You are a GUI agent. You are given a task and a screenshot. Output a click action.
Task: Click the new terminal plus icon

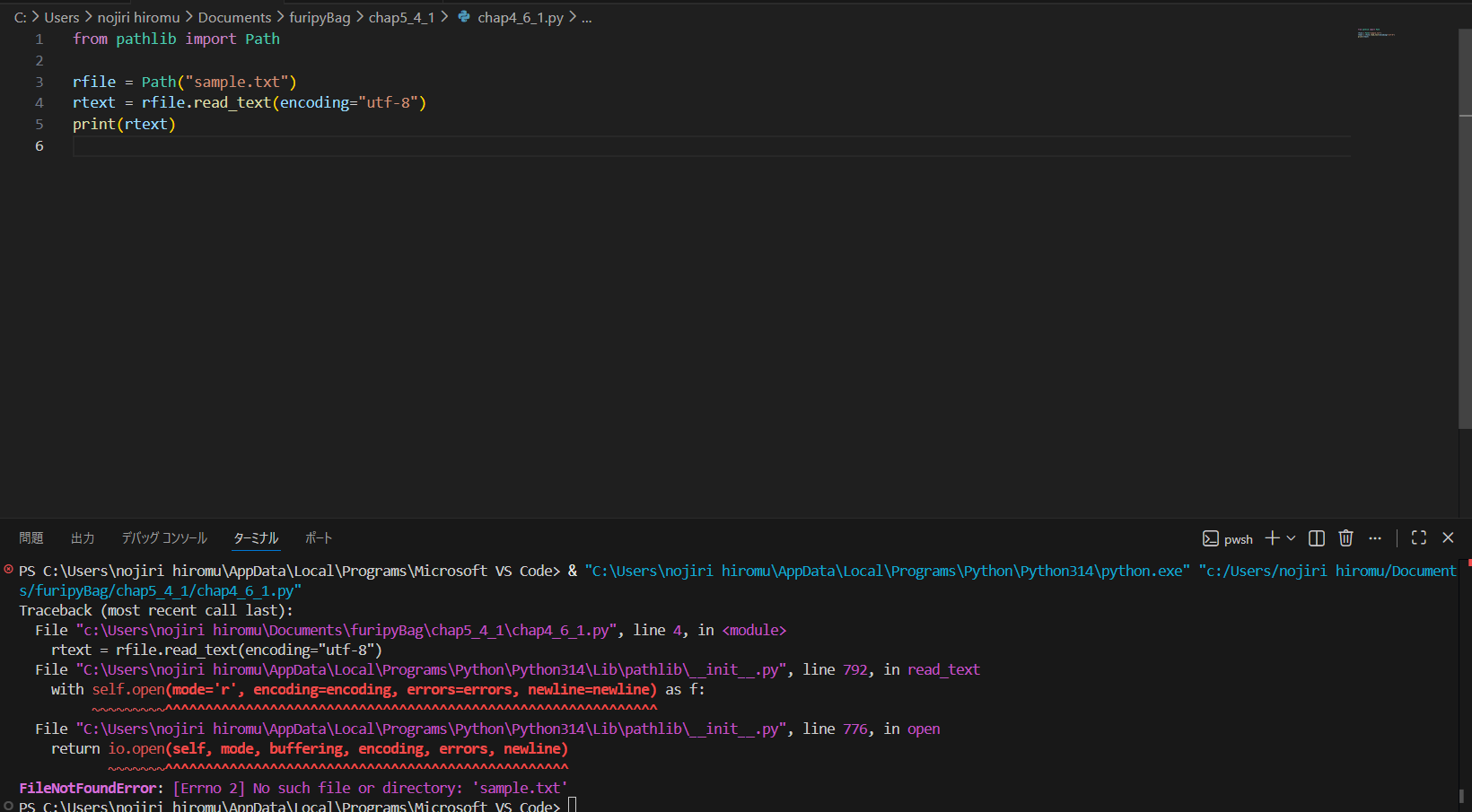click(x=1271, y=538)
